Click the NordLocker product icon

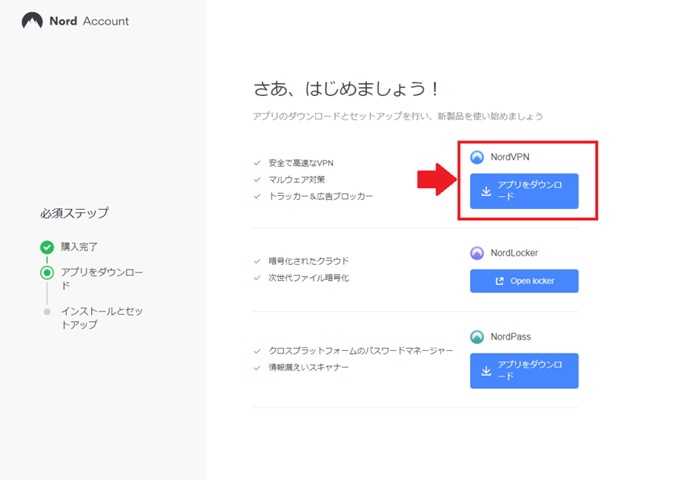tap(477, 253)
